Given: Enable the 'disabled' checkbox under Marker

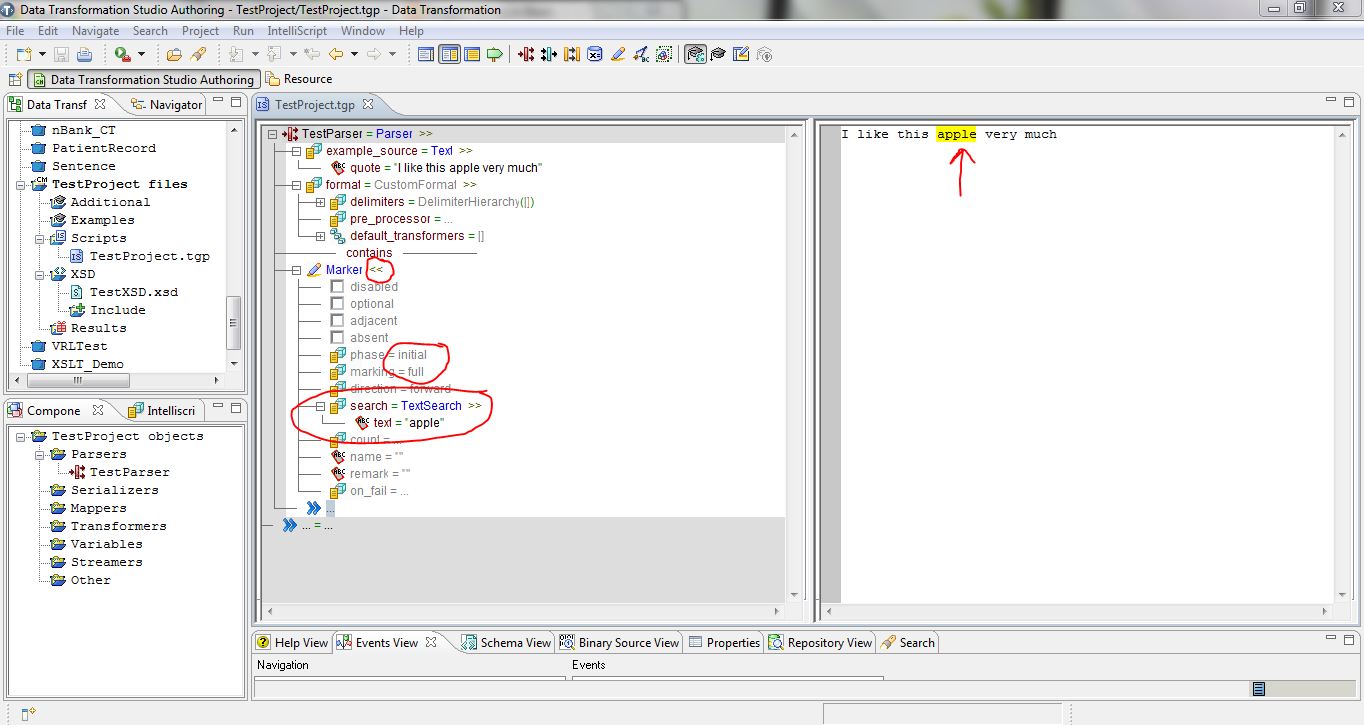Looking at the screenshot, I should (x=337, y=287).
